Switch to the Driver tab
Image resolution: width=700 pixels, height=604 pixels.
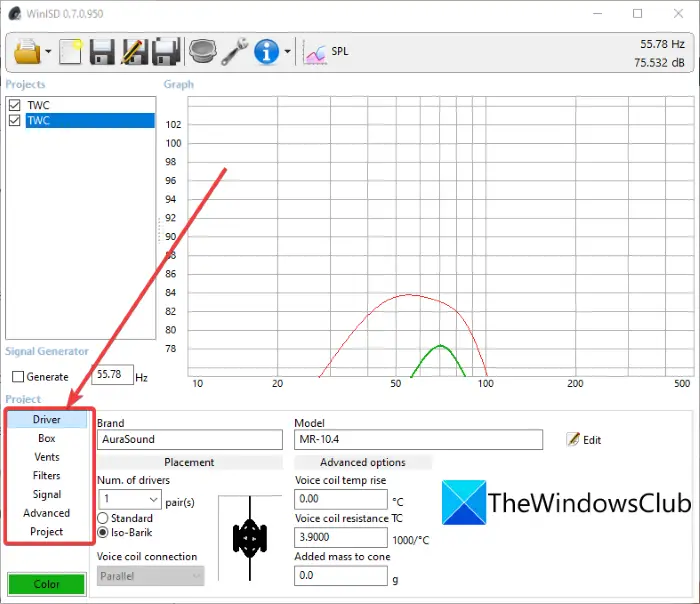tap(47, 420)
